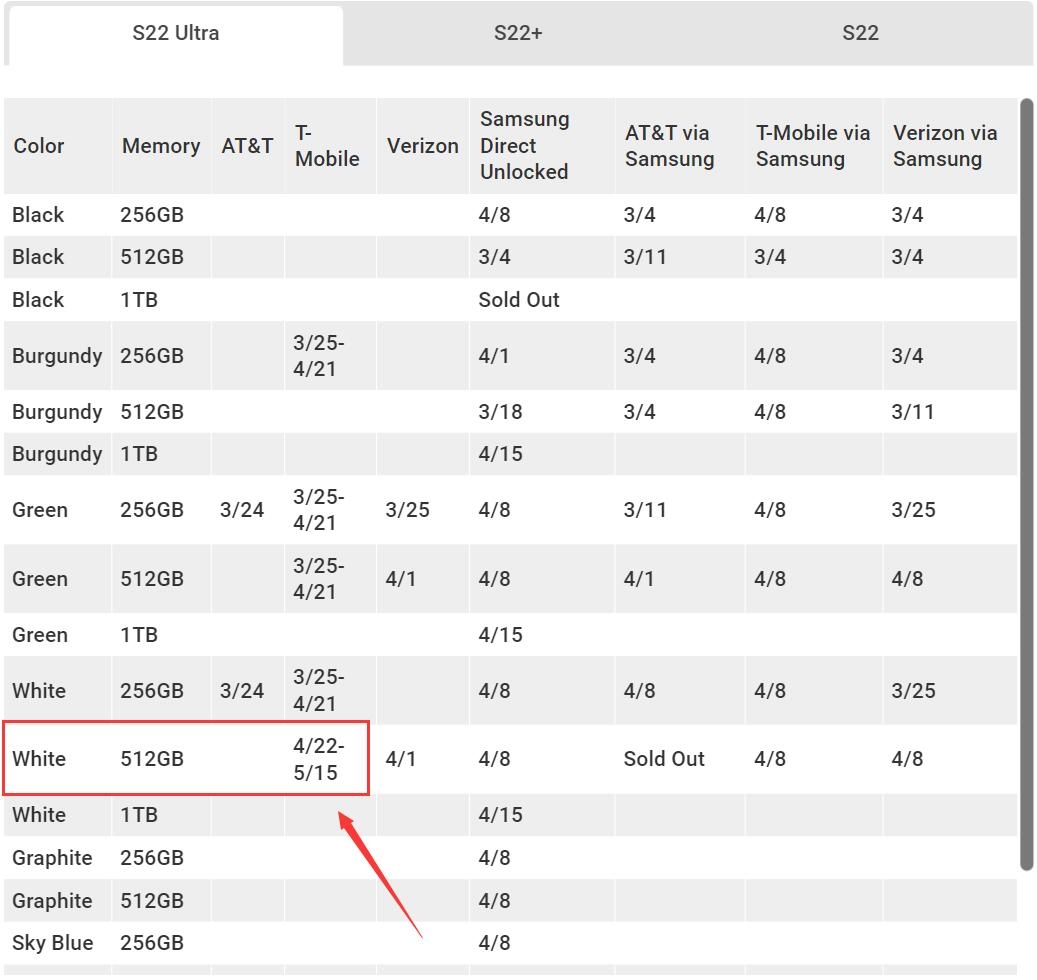The image size is (1037, 980).
Task: Select '4/22-5/15' T-Mobile date for White 512GB
Action: 319,758
